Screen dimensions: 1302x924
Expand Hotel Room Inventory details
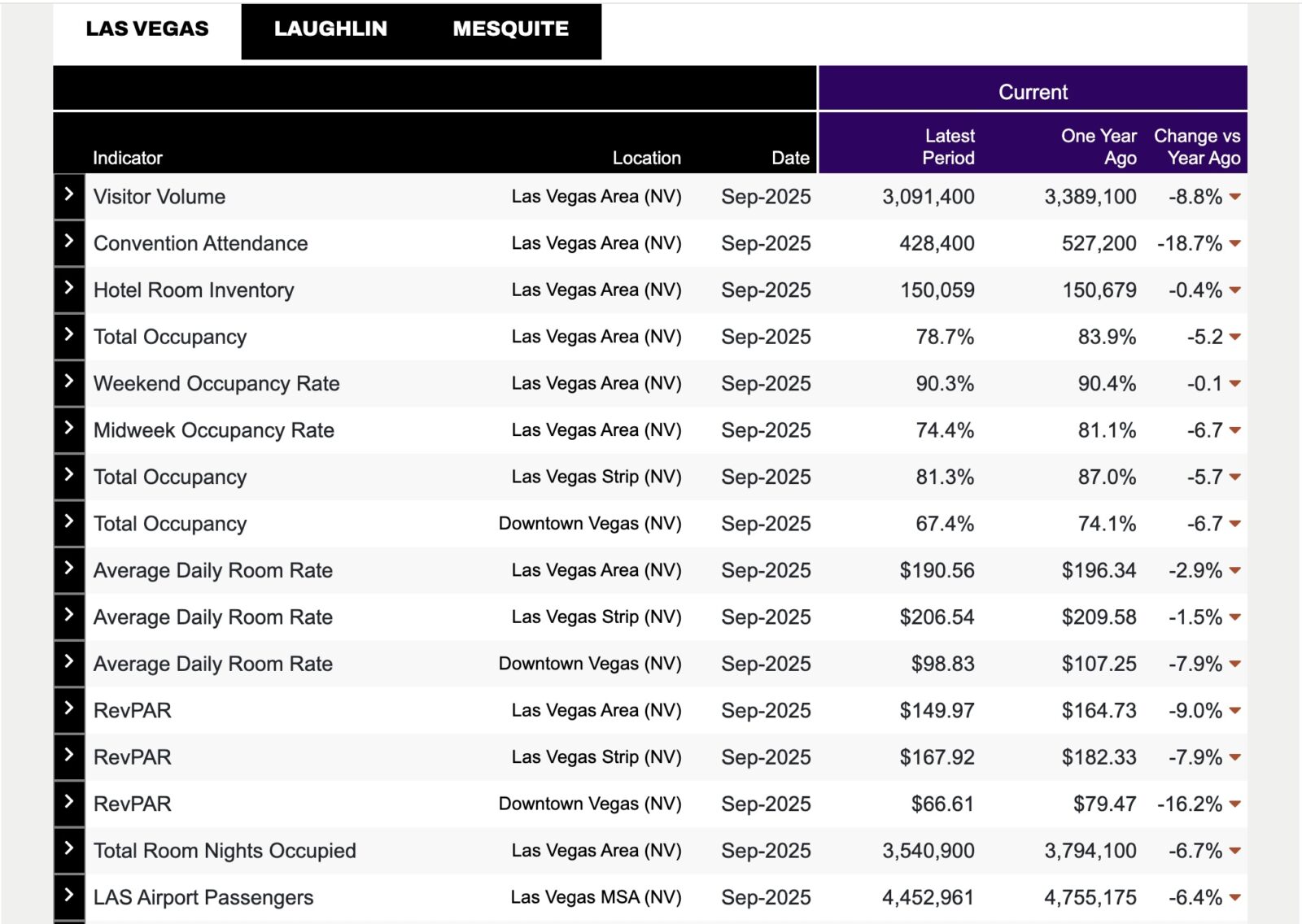(69, 288)
